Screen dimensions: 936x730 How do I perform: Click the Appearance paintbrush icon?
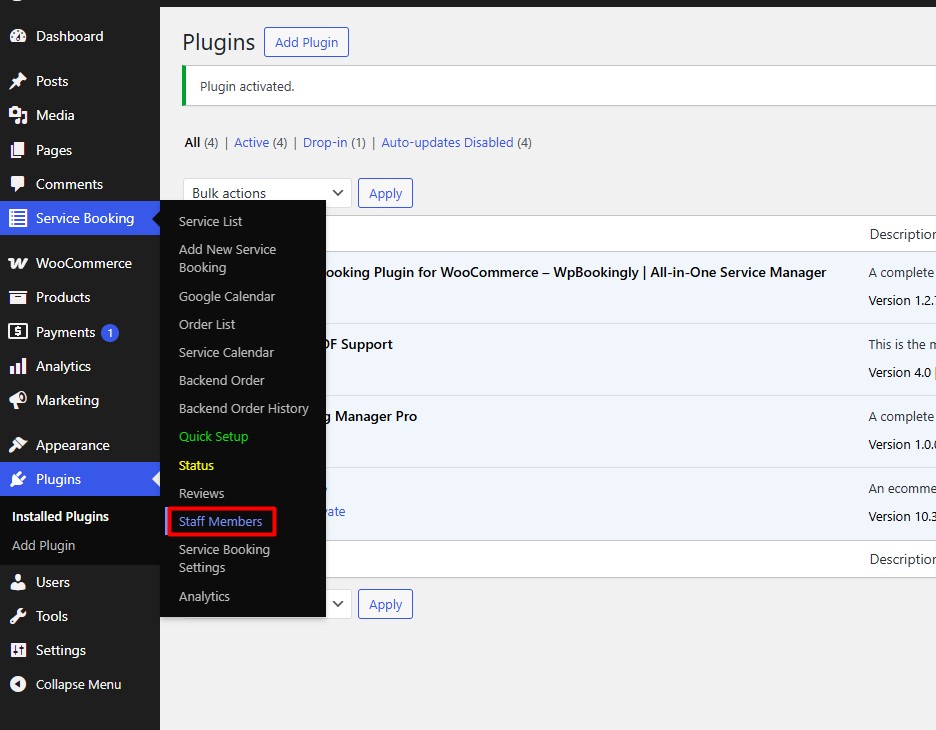coord(18,445)
